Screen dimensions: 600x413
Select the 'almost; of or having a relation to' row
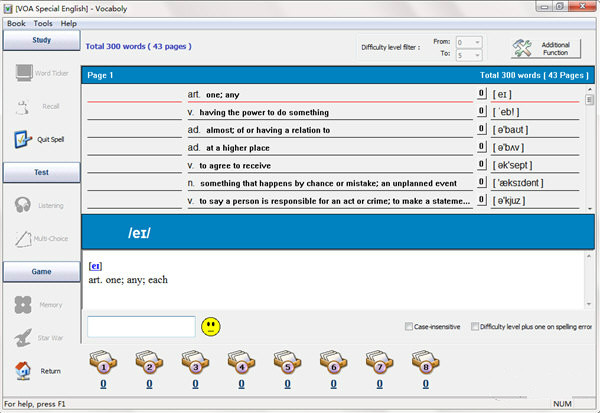330,130
